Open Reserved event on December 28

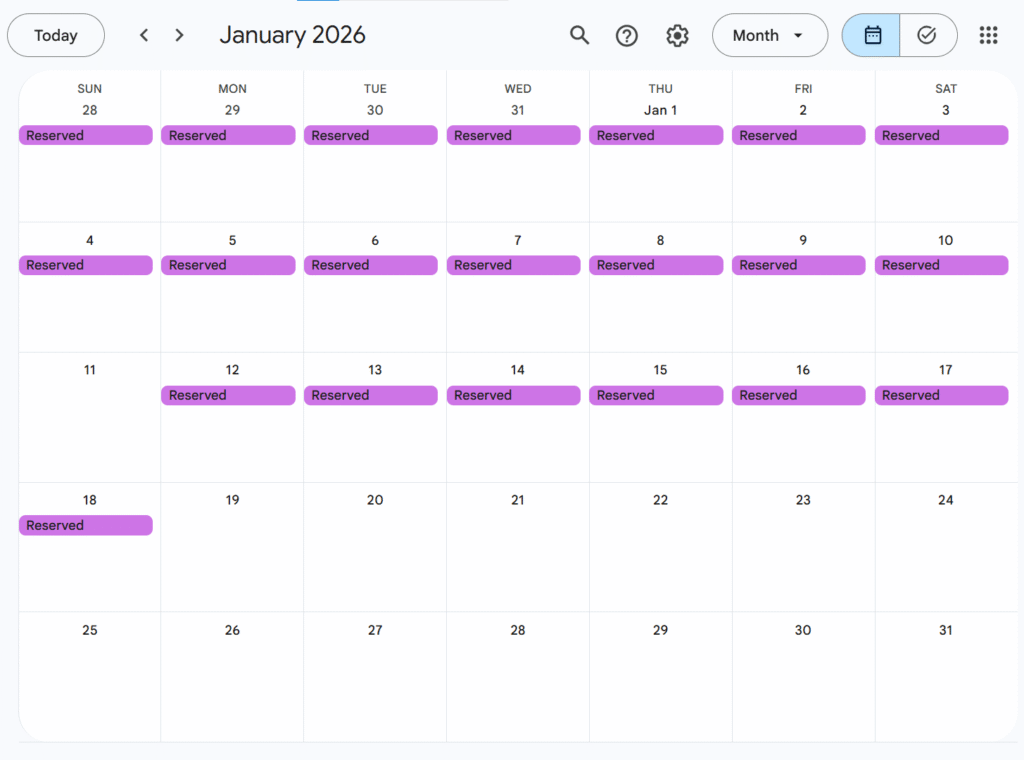point(86,135)
